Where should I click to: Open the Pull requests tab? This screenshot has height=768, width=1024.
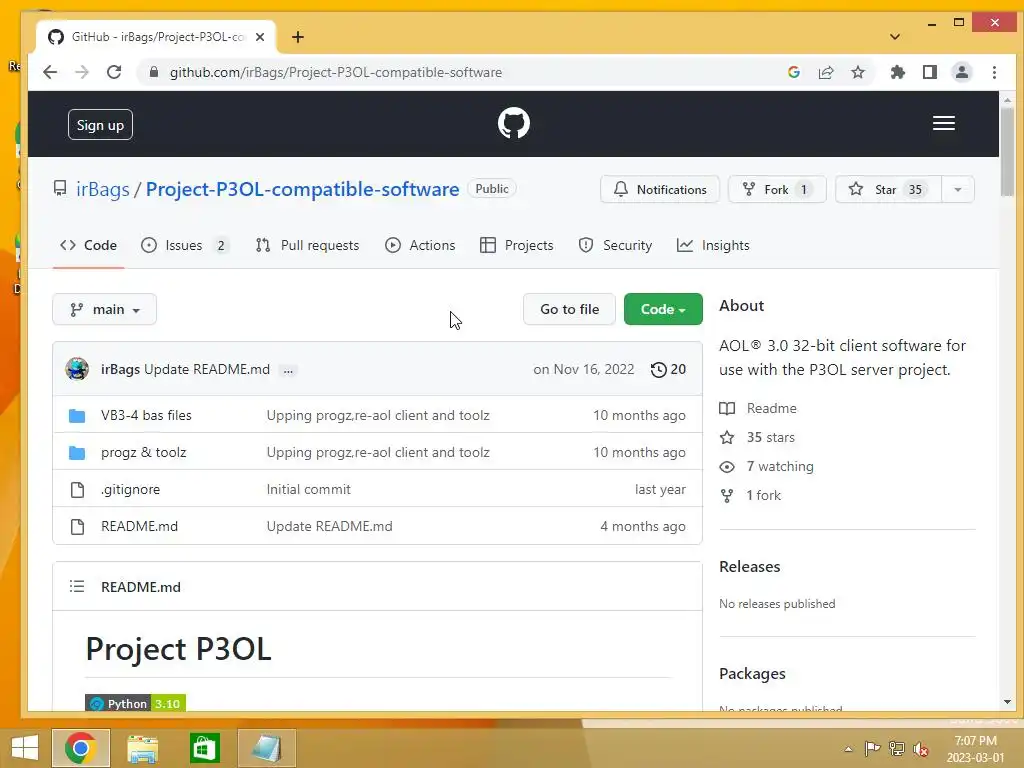click(308, 246)
